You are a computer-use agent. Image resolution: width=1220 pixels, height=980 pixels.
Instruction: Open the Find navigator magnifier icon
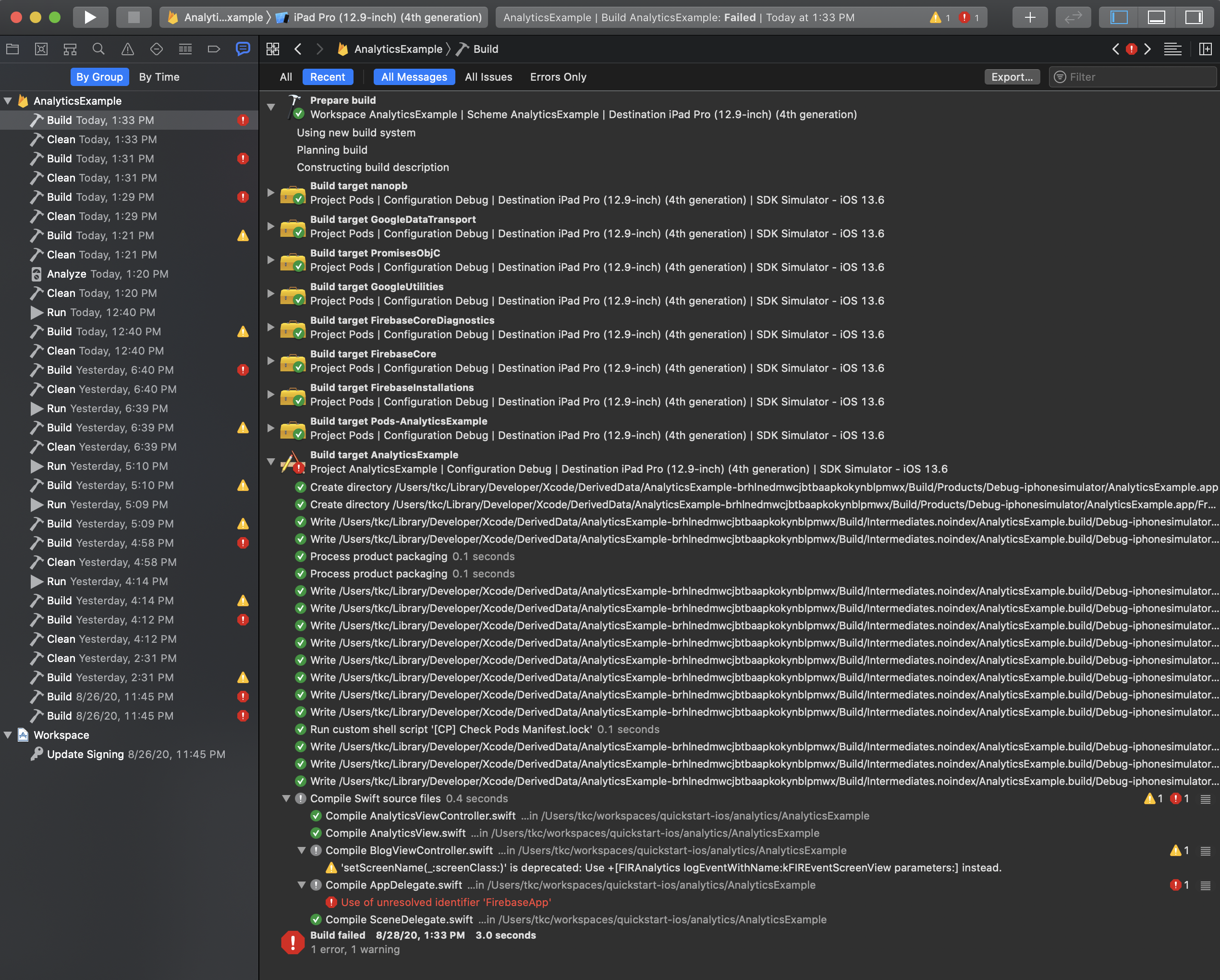[98, 49]
